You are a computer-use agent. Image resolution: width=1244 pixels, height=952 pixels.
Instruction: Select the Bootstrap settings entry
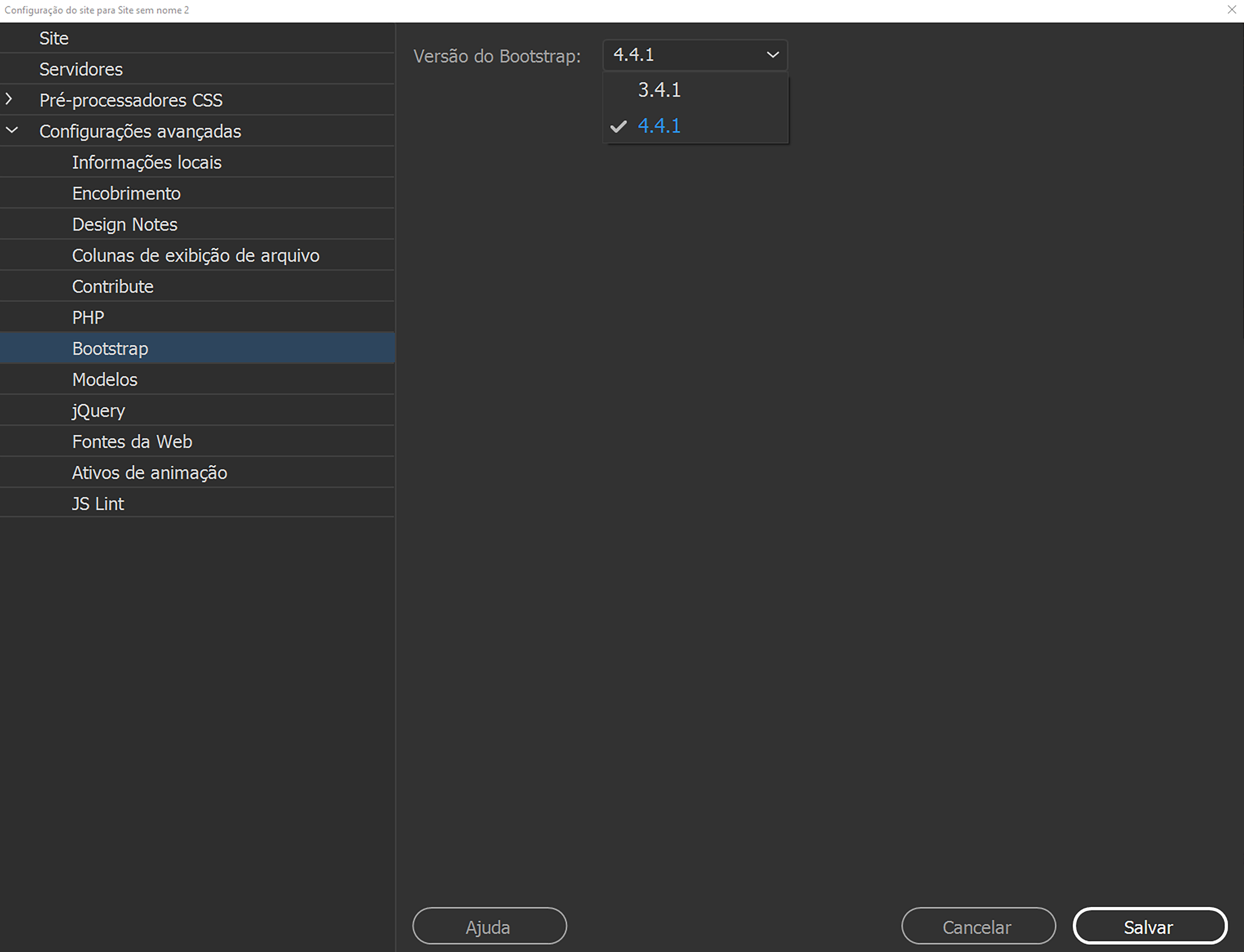click(110, 348)
